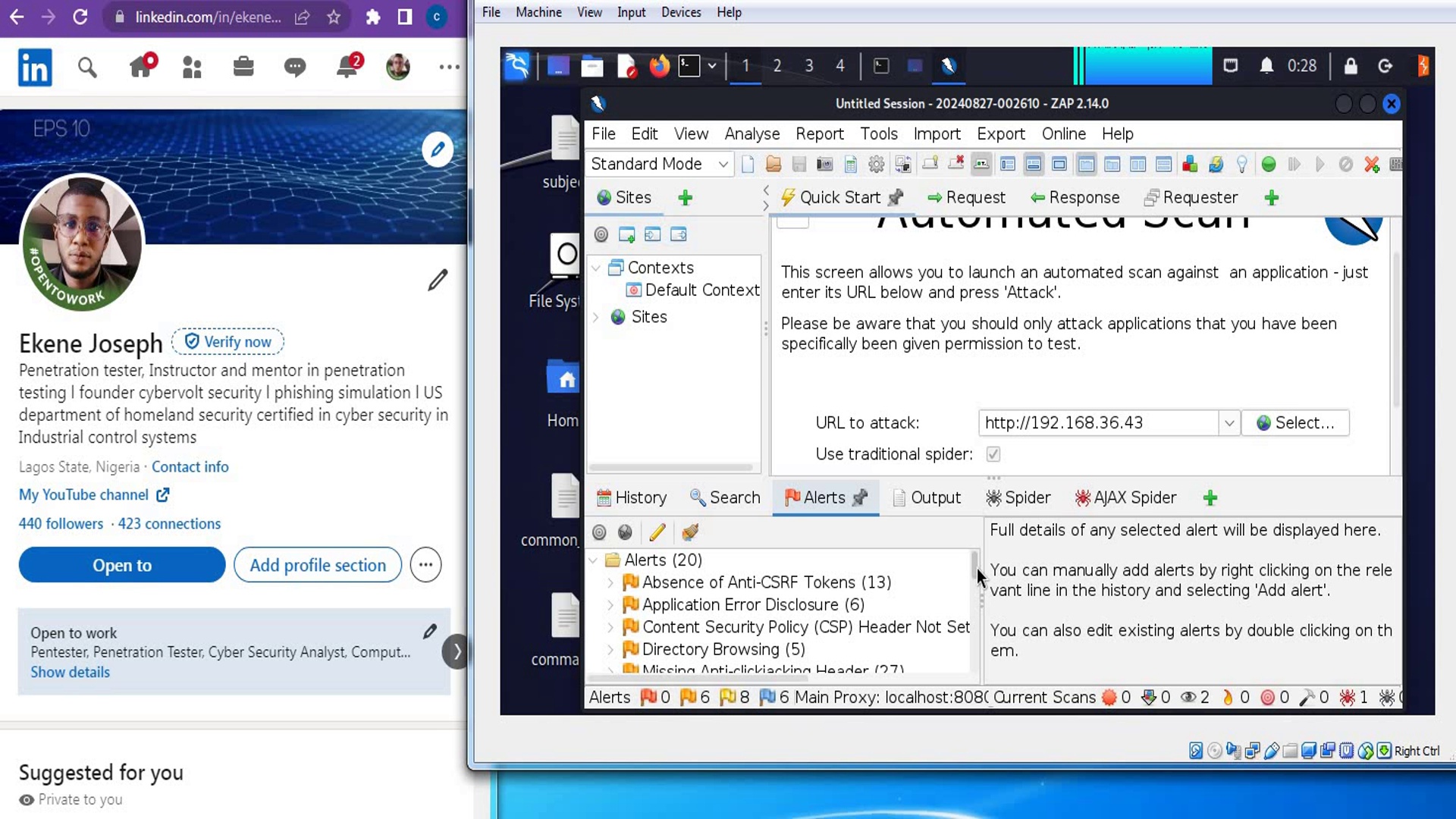
Task: Click the pencil edit-alert icon in Alerts panel
Action: [657, 532]
